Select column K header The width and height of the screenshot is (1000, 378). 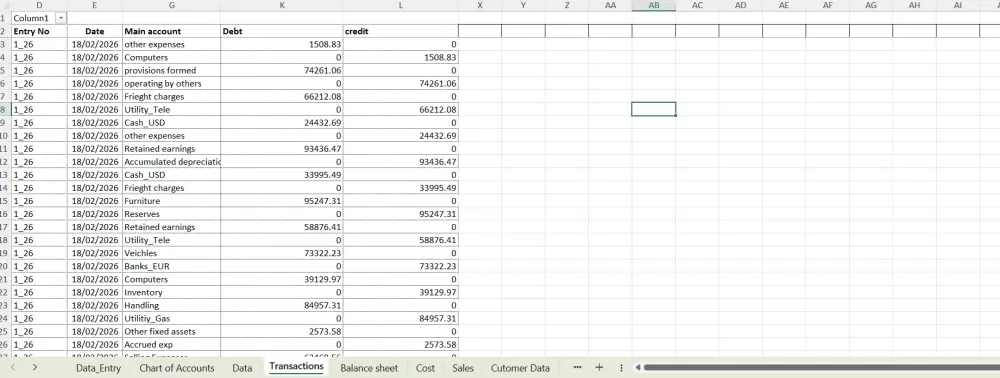click(282, 5)
